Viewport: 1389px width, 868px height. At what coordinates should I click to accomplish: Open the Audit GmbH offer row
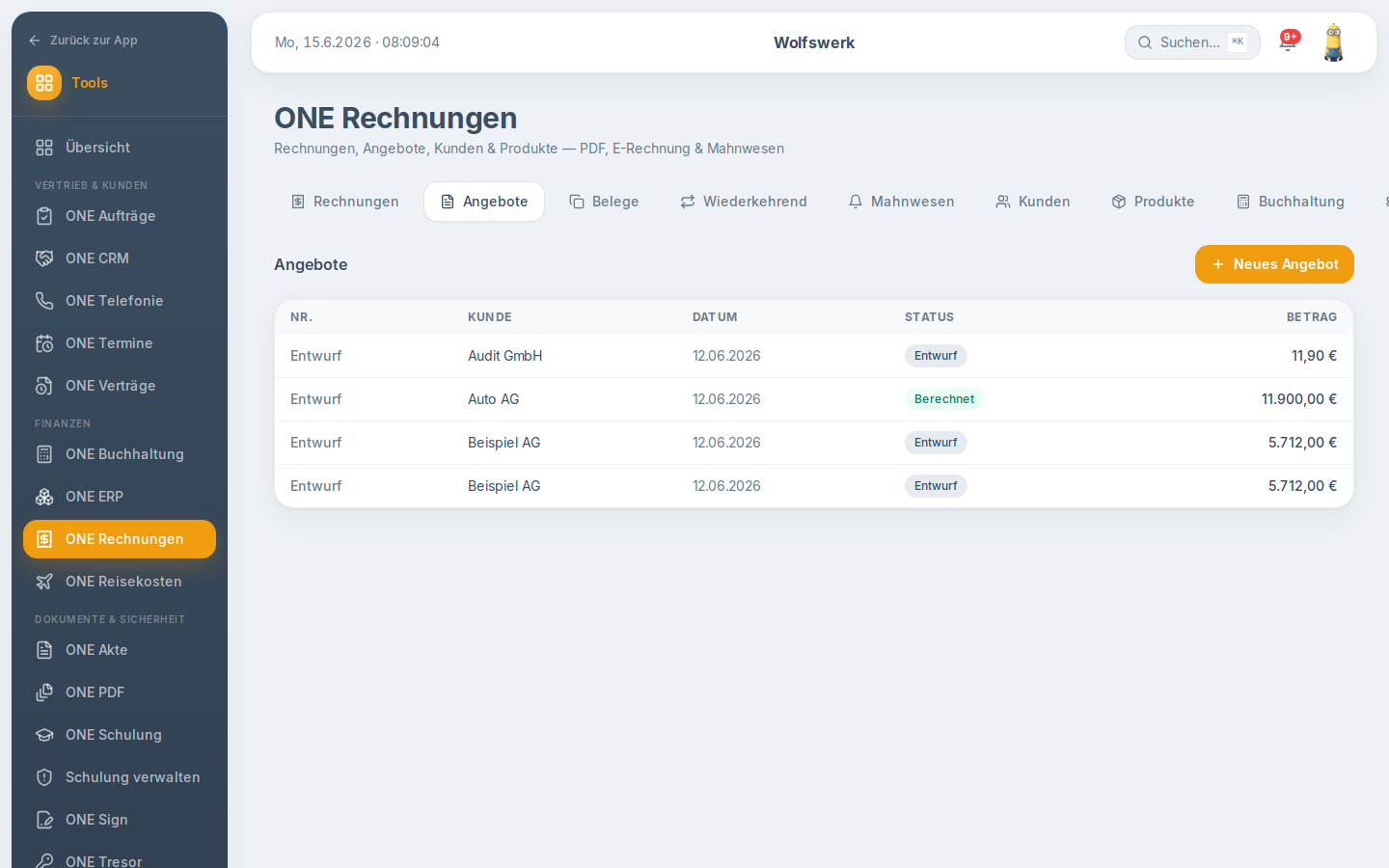click(x=814, y=356)
